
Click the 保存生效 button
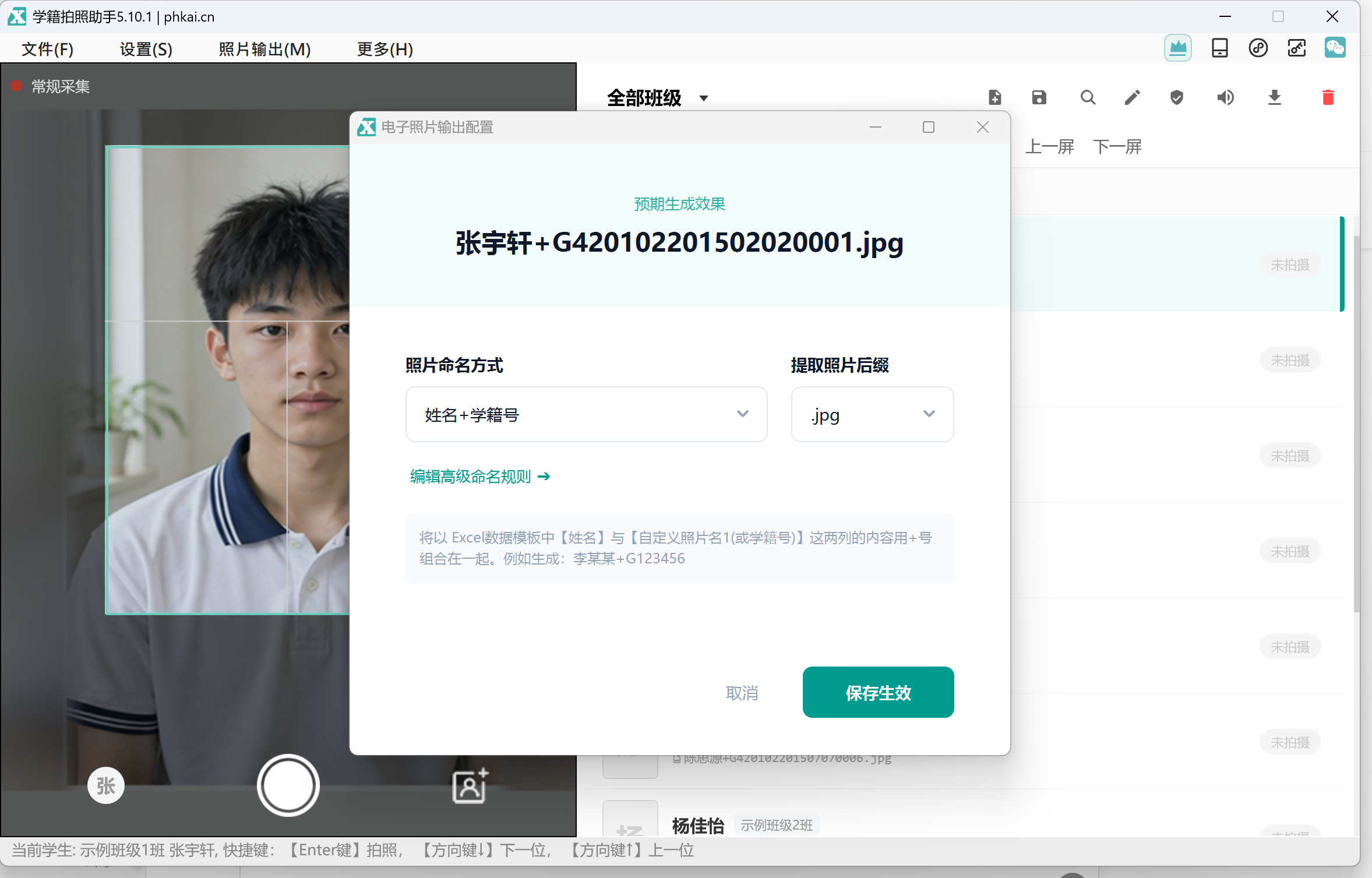(878, 692)
